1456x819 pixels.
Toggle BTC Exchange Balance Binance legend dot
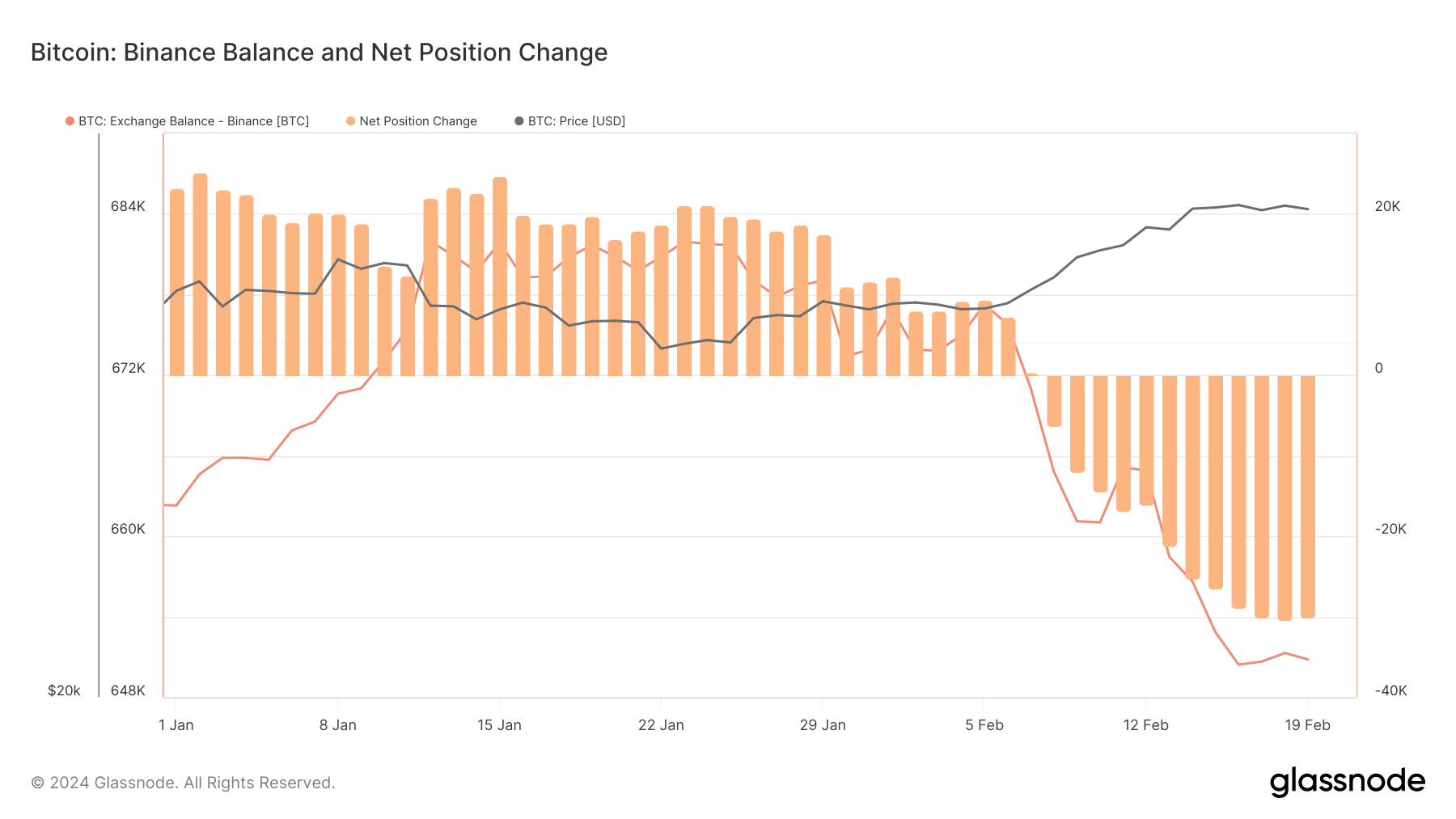point(70,121)
